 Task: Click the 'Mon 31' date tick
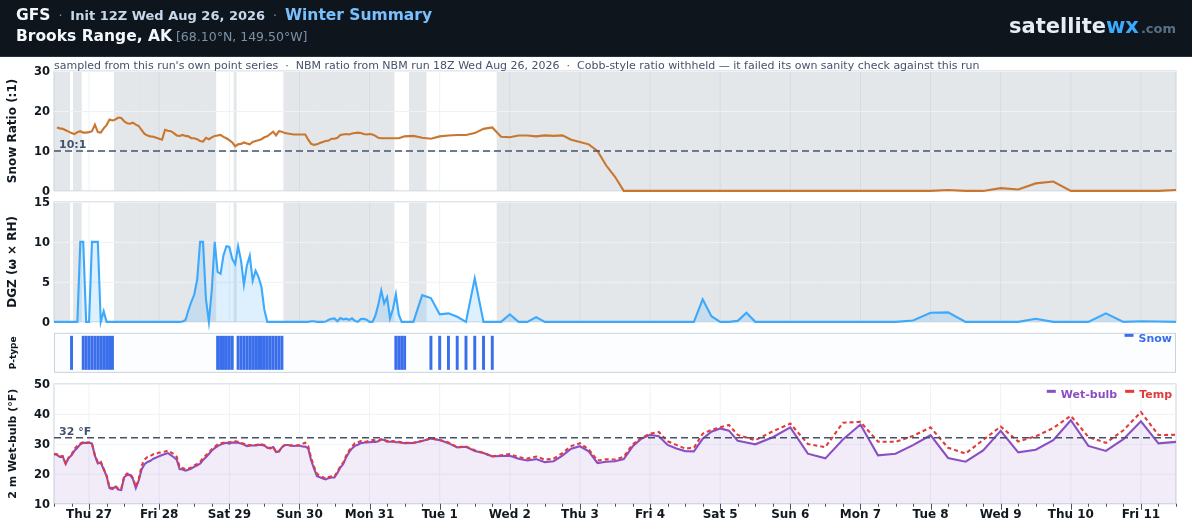tap(370, 513)
